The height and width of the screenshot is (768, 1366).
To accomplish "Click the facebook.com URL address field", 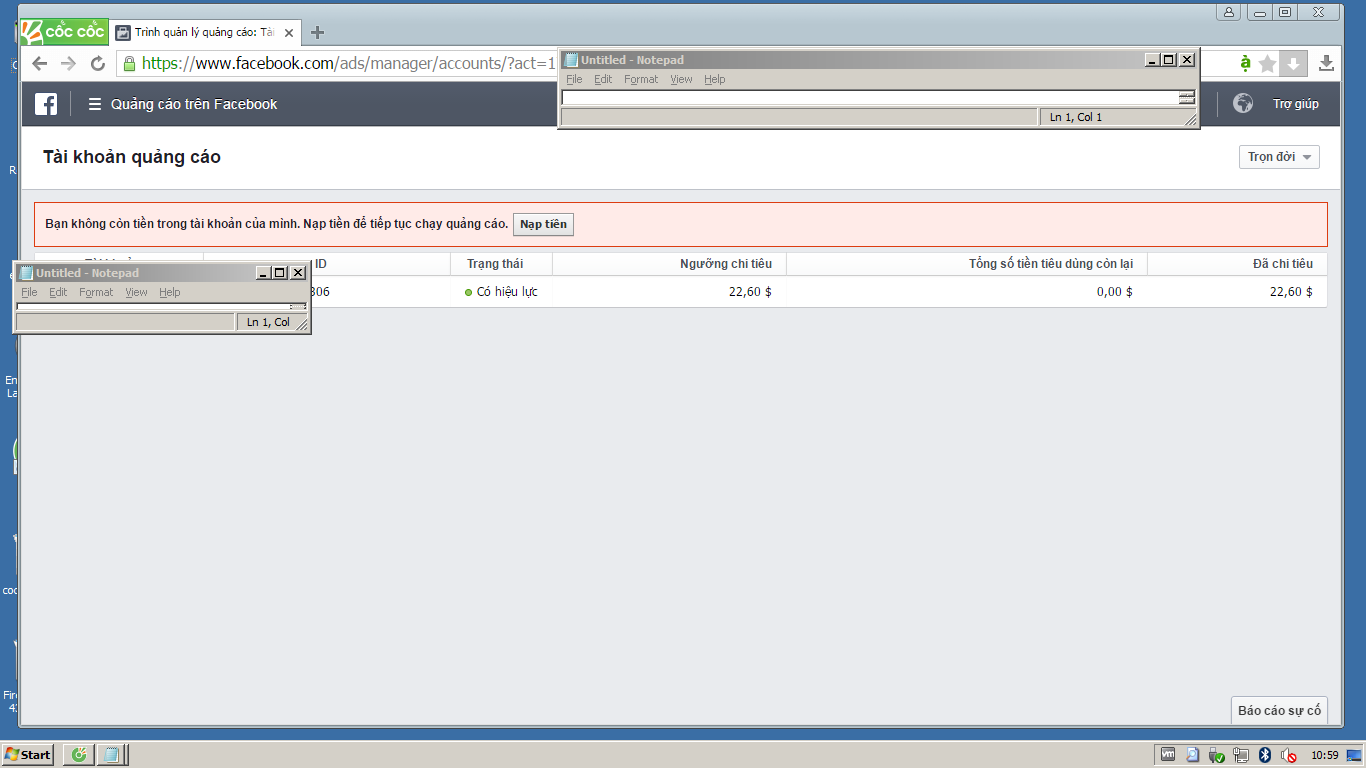I will click(350, 63).
